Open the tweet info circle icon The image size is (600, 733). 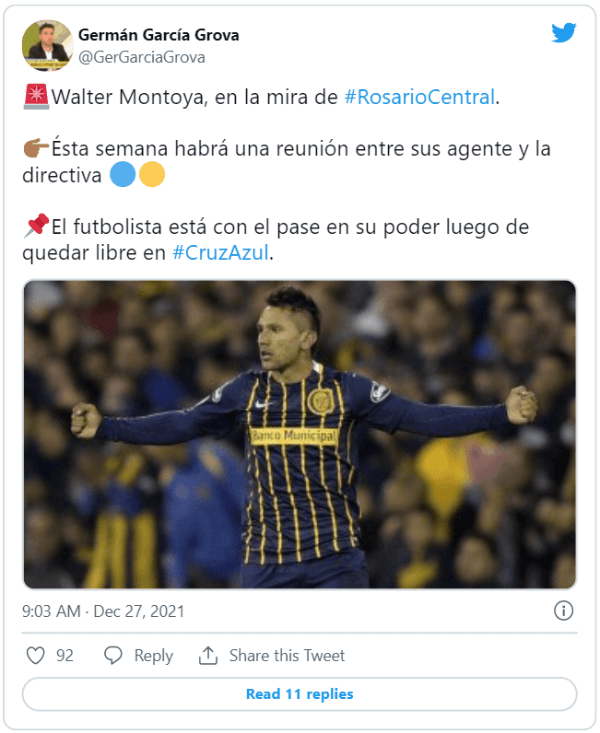pos(563,610)
